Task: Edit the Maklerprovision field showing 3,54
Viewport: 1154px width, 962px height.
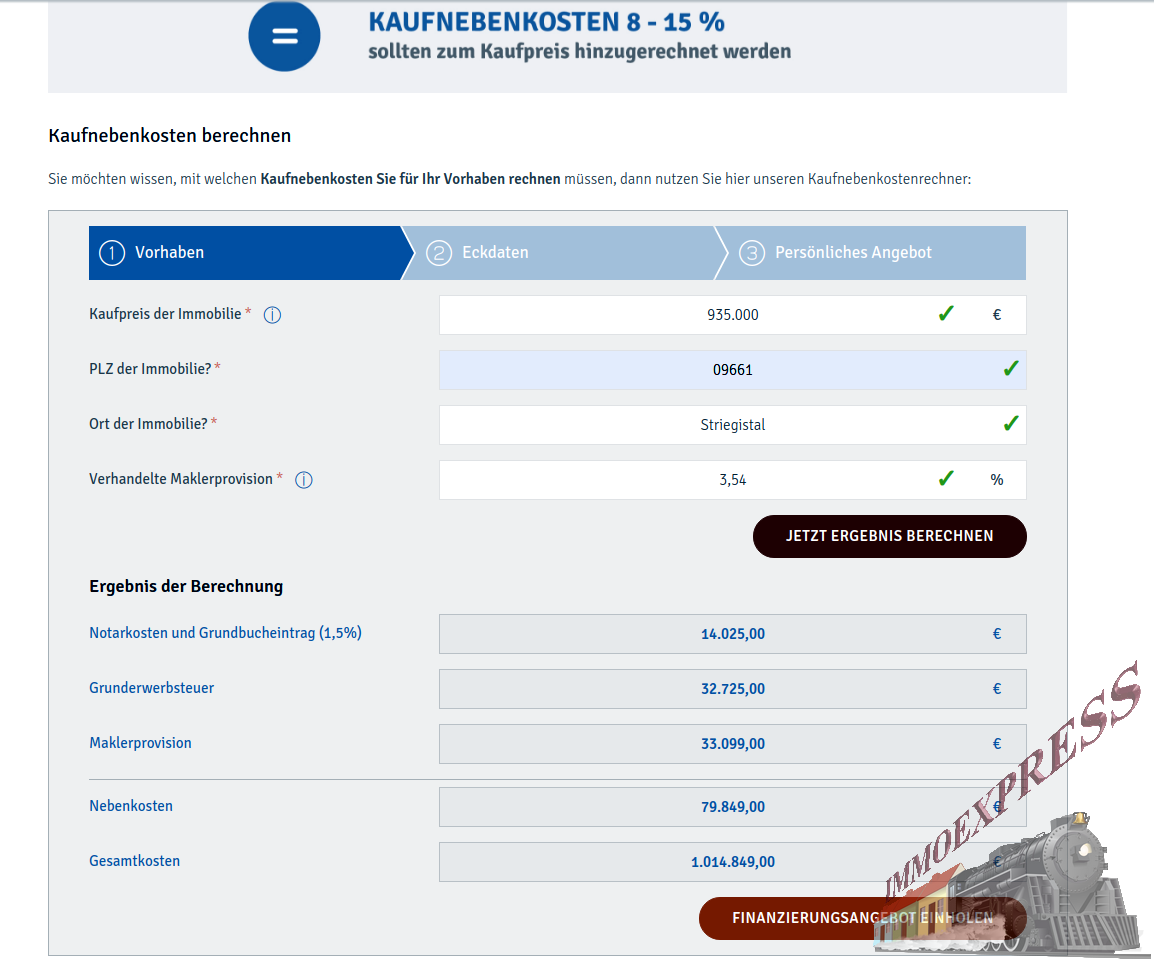Action: tap(732, 480)
